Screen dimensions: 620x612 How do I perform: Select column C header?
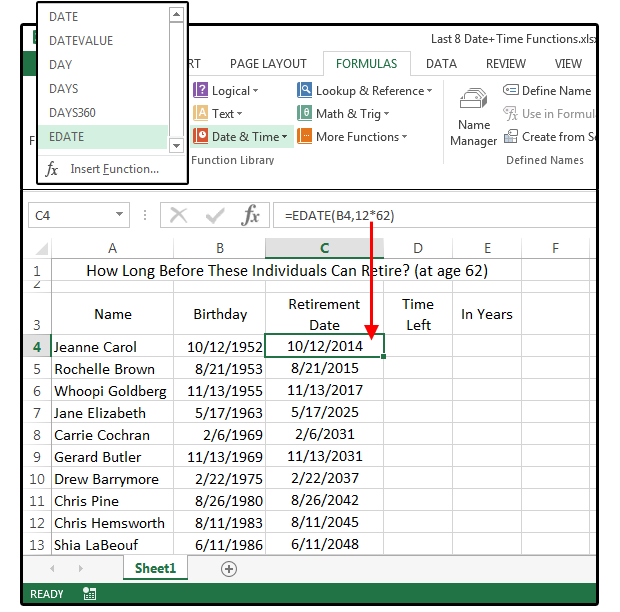[x=325, y=248]
